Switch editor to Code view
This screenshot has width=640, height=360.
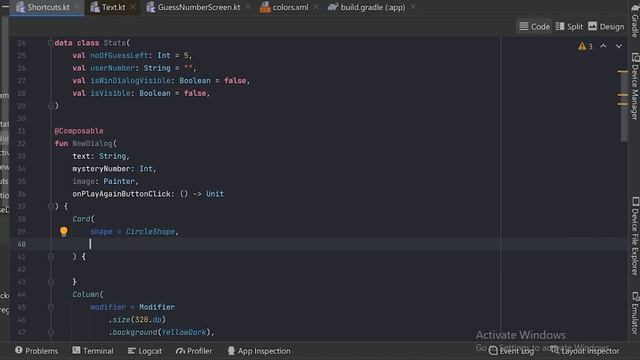tap(534, 27)
